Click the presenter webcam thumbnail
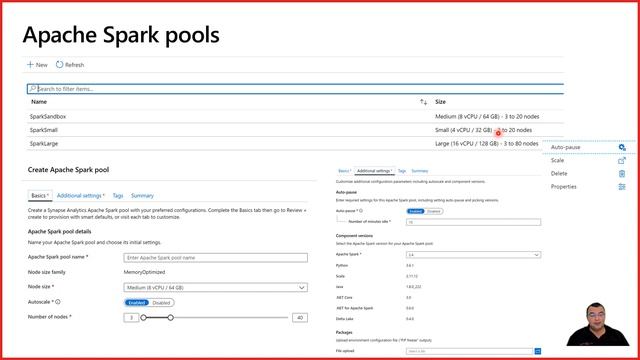 coord(598,324)
